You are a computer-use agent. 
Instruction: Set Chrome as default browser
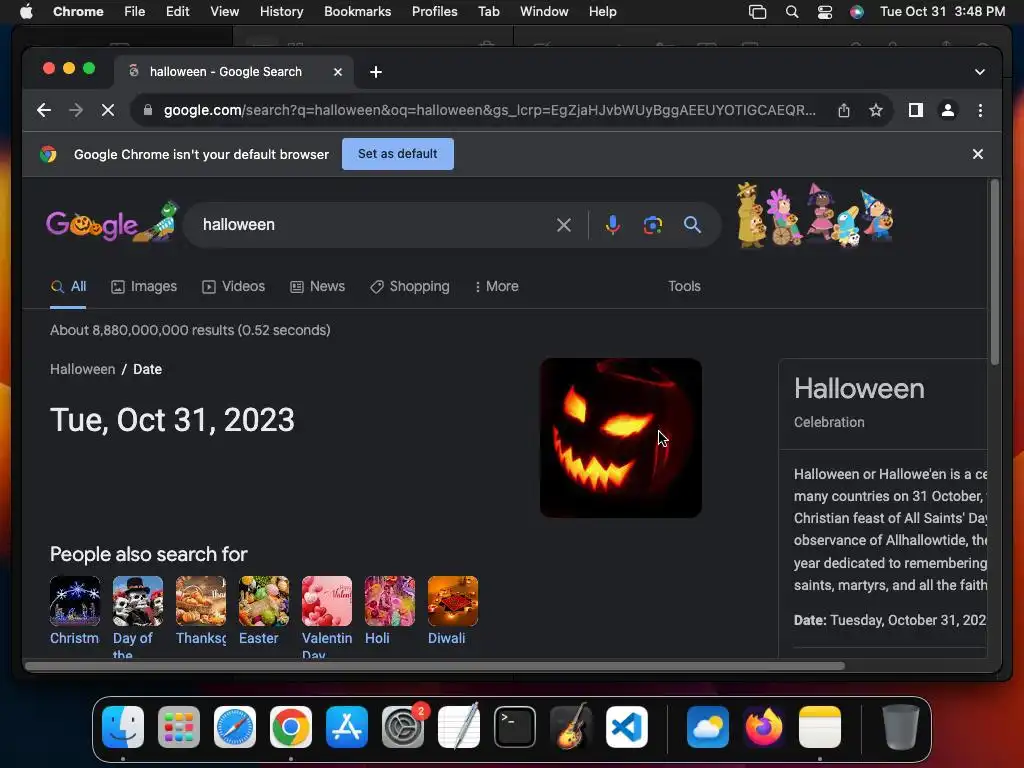[398, 154]
